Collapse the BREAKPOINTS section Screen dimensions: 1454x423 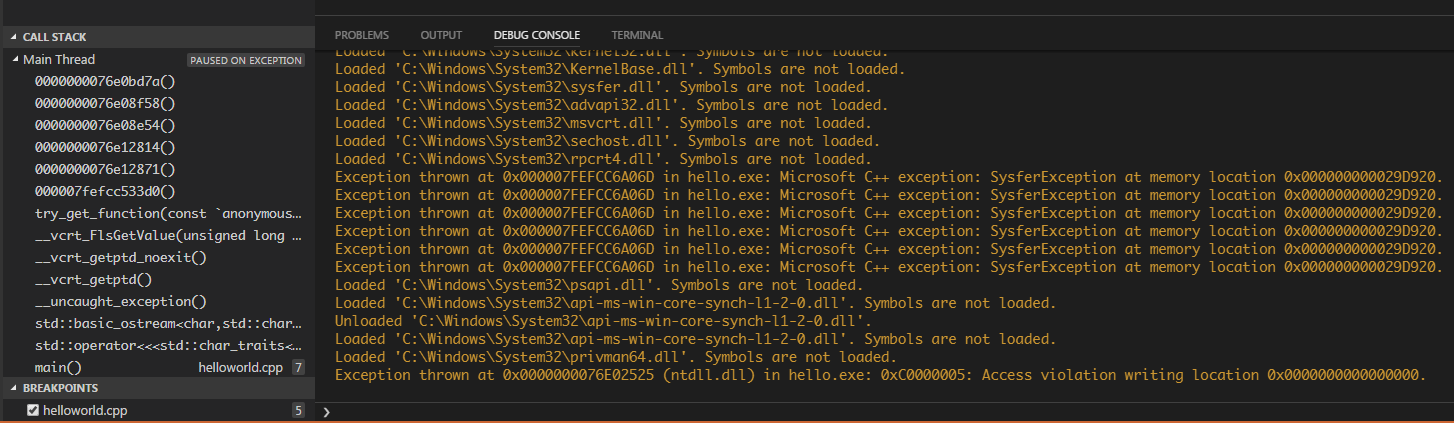[59, 388]
